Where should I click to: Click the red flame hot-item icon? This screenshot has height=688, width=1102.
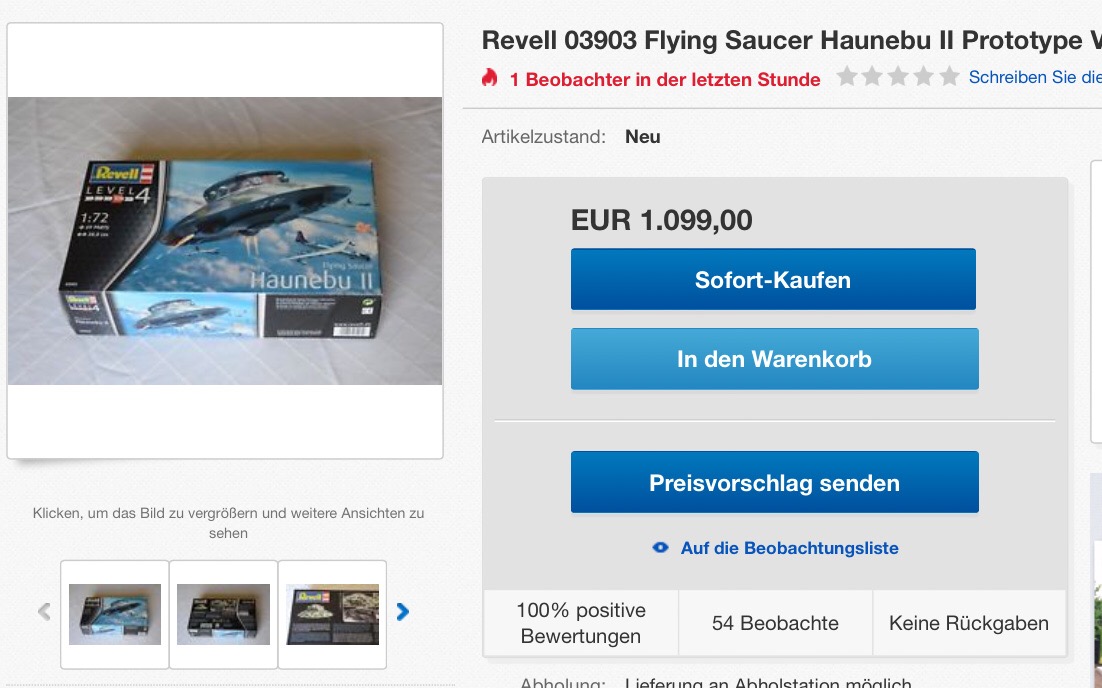(x=489, y=77)
